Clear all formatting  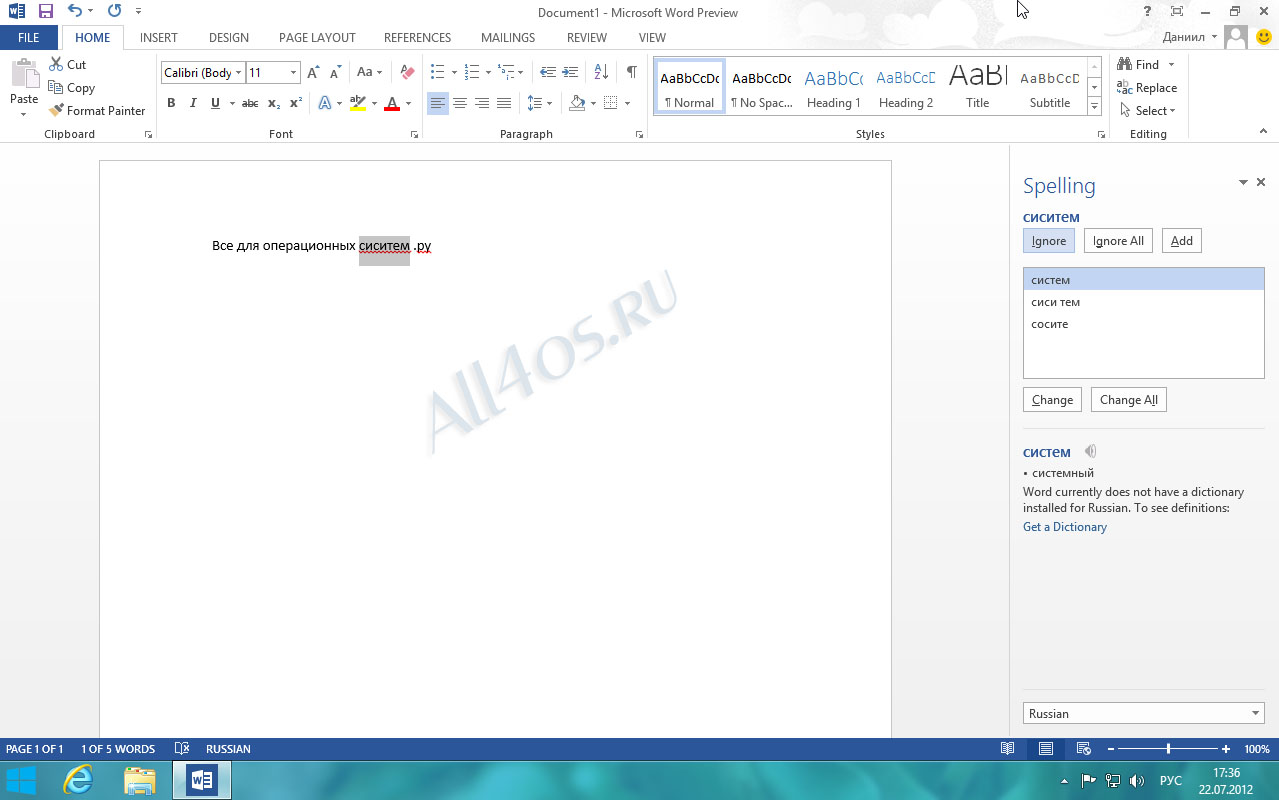pos(406,72)
